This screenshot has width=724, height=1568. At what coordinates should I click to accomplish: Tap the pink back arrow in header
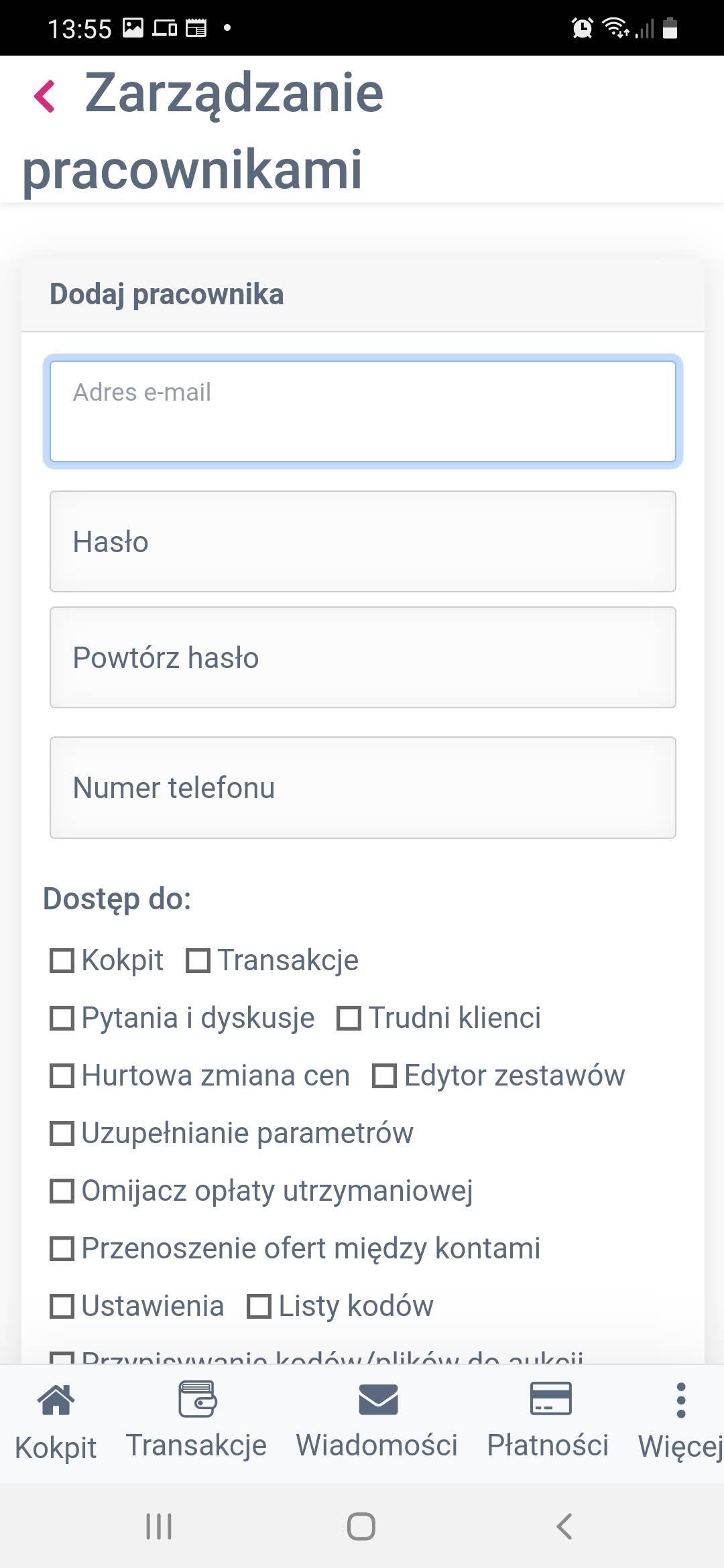click(44, 96)
